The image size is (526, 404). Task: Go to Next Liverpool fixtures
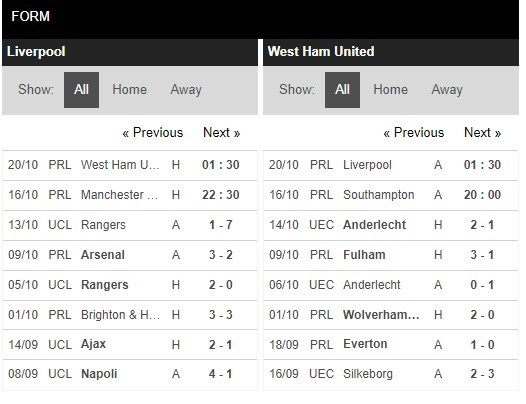(222, 133)
